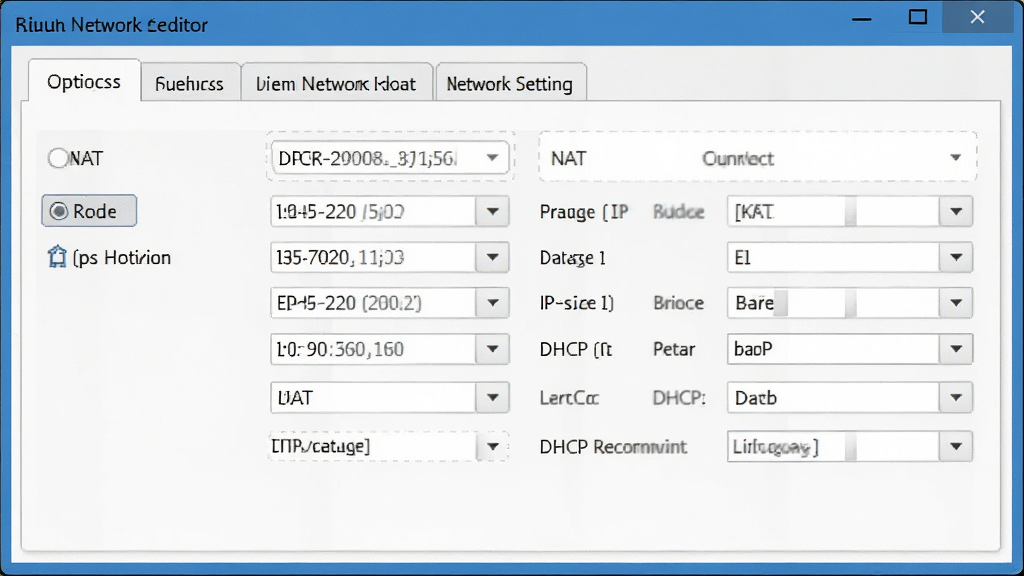Viewport: 1024px width, 576px height.
Task: Open the Fuehicss tab
Action: [x=189, y=84]
